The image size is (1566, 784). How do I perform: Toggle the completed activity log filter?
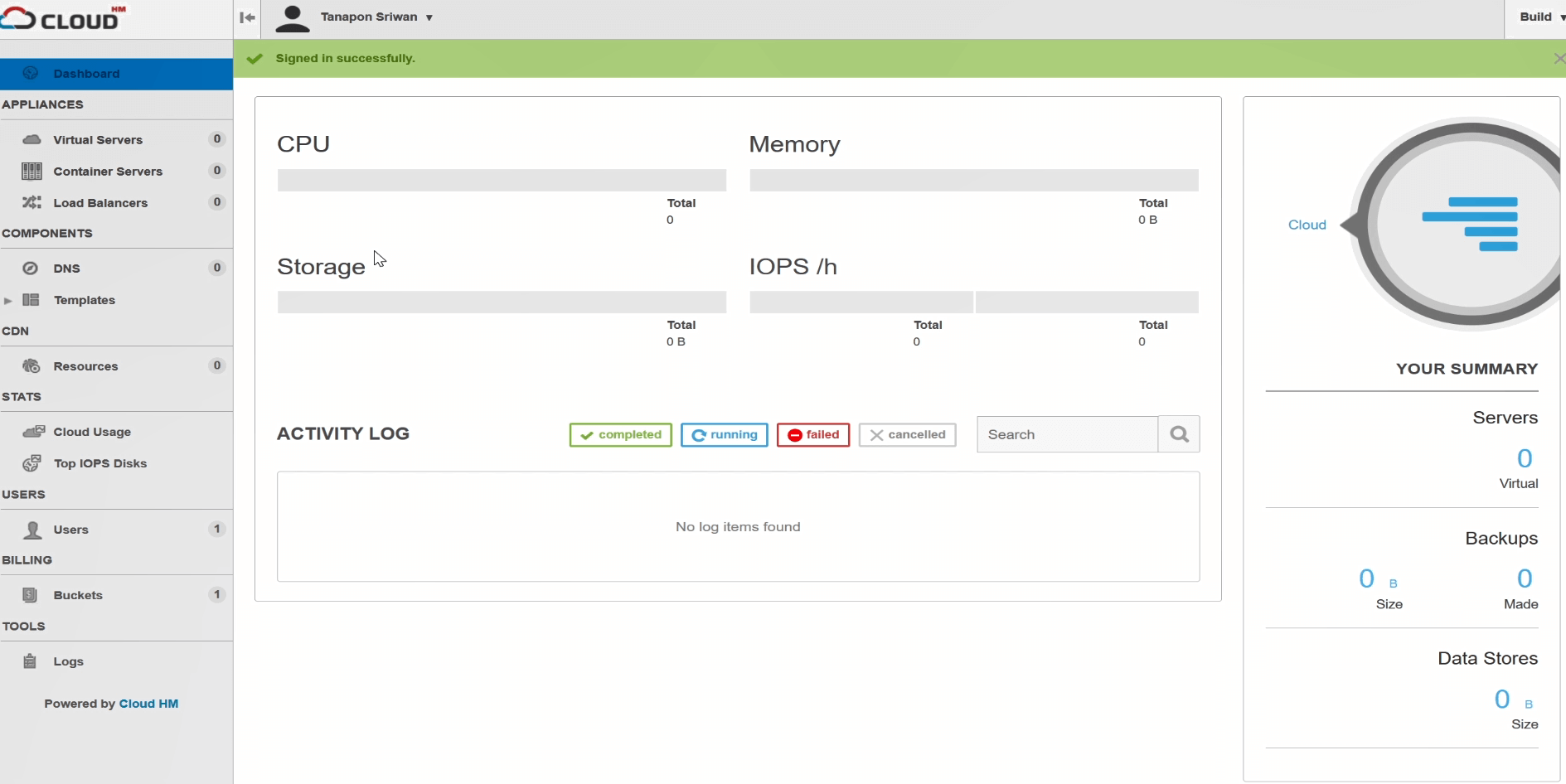pyautogui.click(x=620, y=435)
